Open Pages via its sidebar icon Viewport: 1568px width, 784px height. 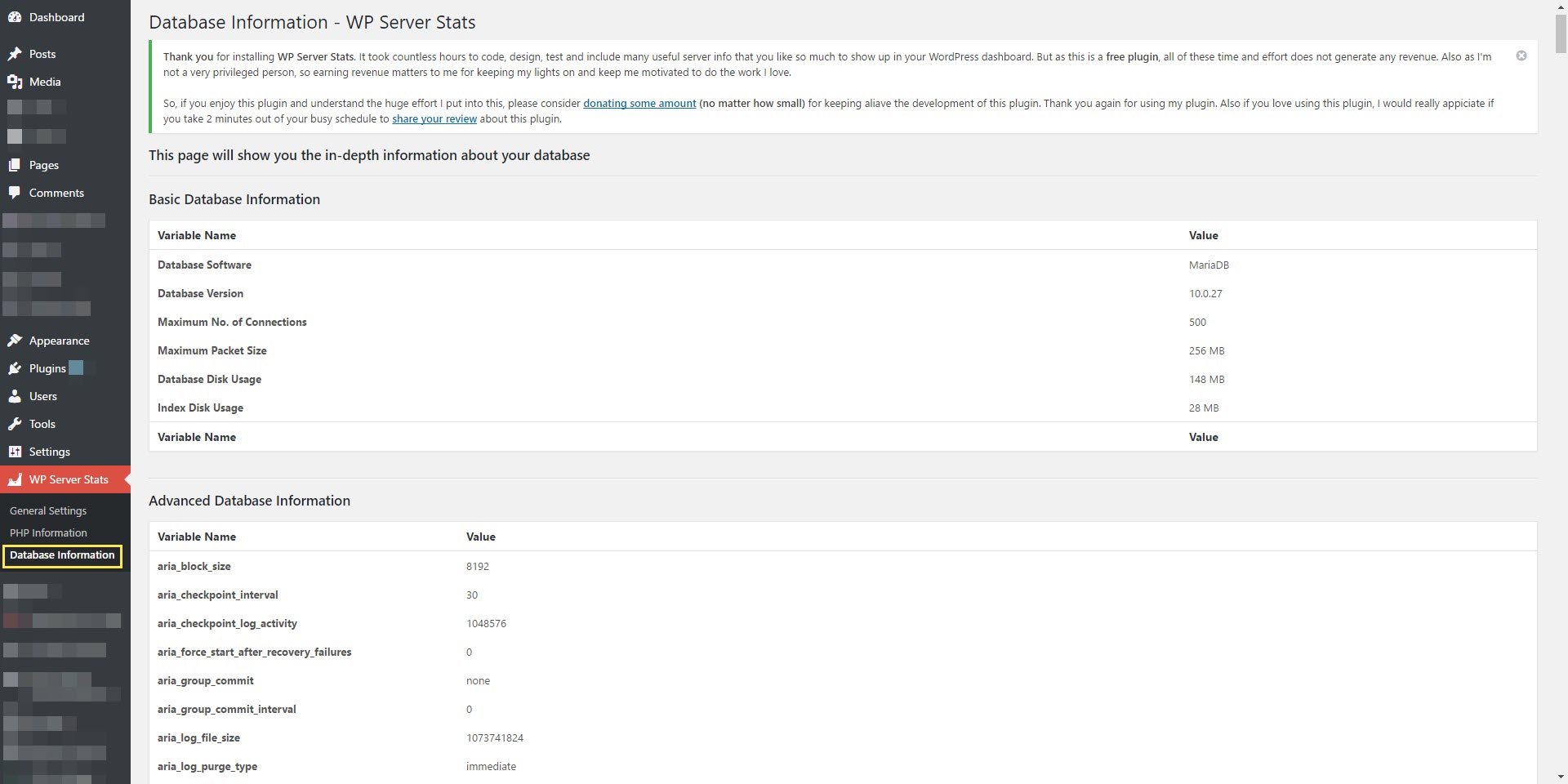[15, 165]
